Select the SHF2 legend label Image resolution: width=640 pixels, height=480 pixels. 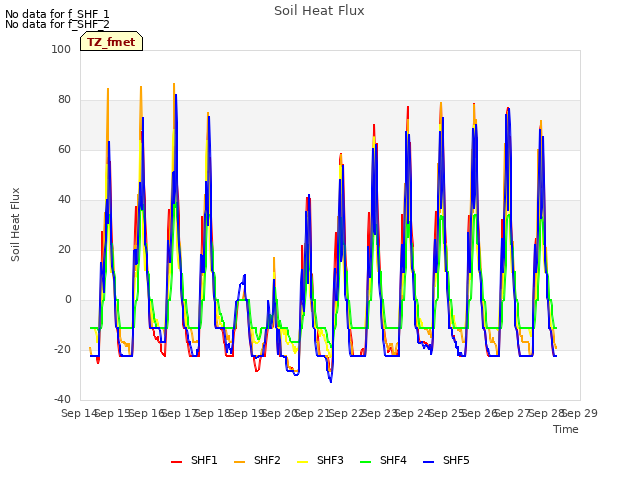pos(267,460)
